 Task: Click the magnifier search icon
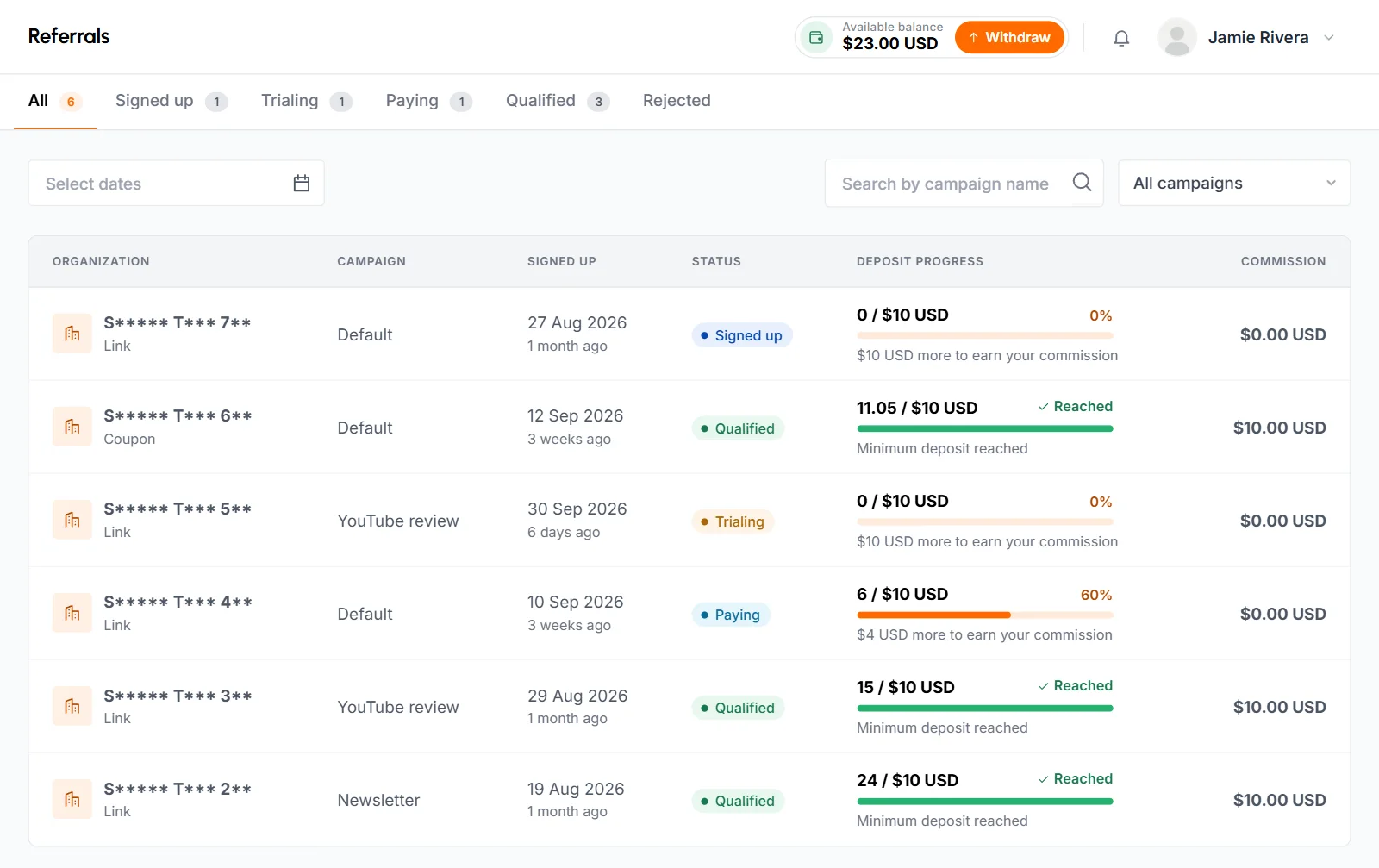(1082, 182)
